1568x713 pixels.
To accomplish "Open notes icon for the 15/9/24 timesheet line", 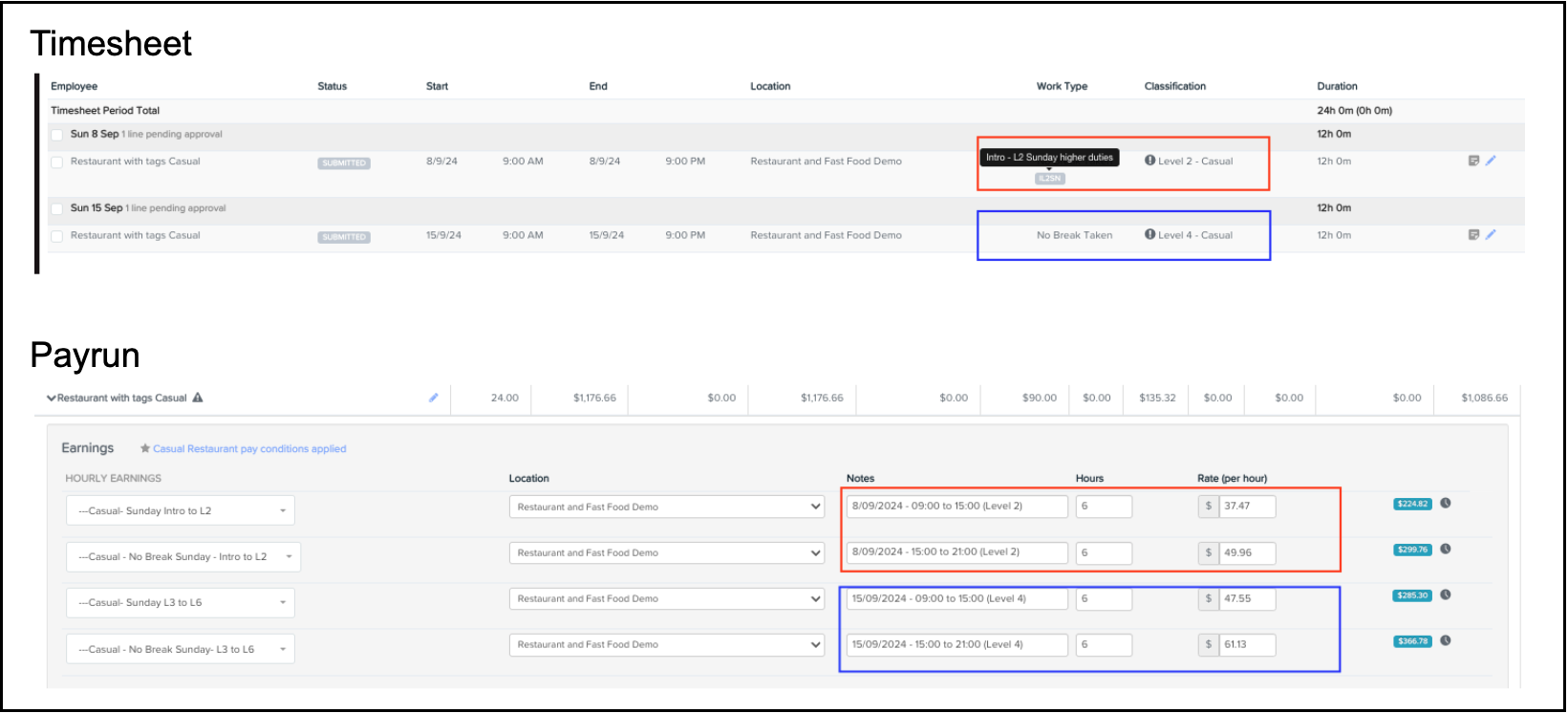I will point(1473,234).
